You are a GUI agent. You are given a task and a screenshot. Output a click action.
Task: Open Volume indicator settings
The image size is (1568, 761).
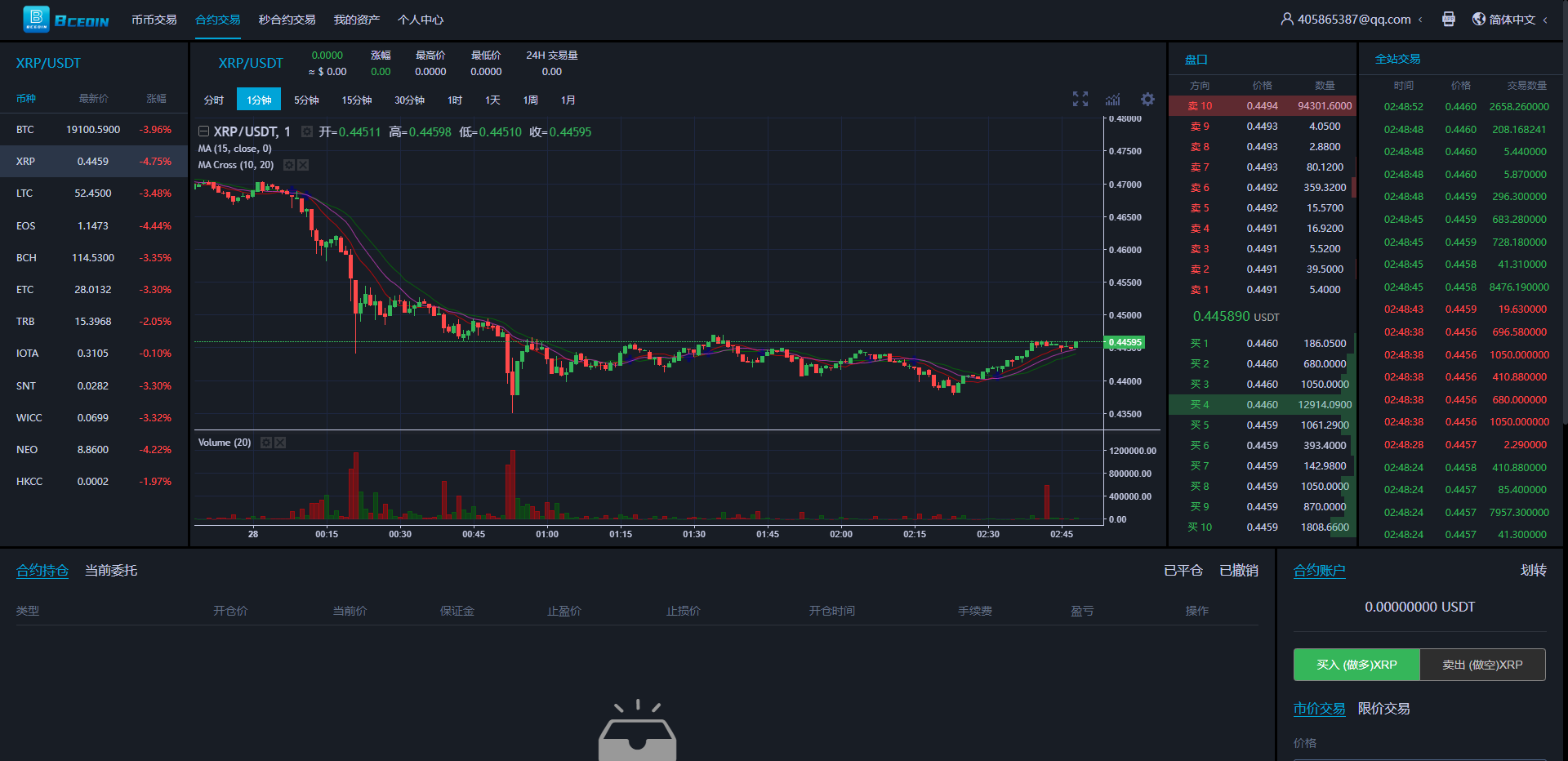(265, 443)
